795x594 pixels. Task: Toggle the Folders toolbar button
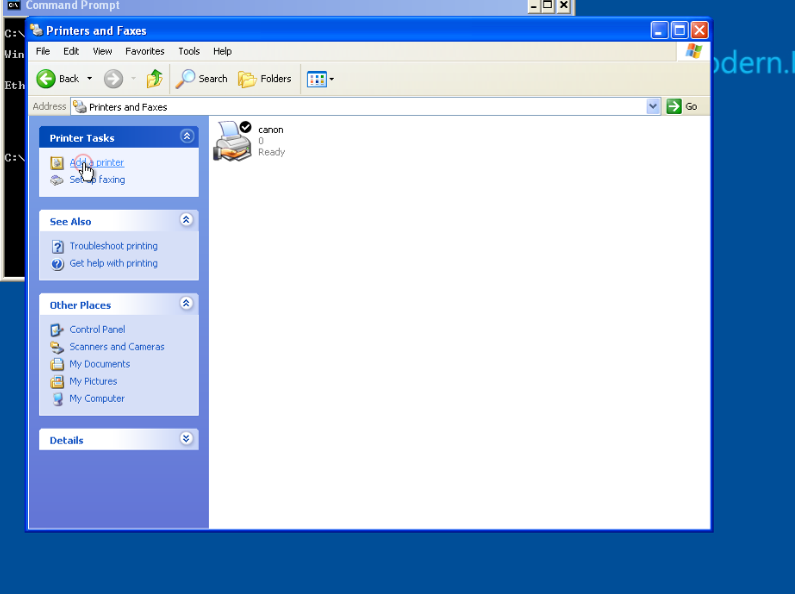click(265, 79)
